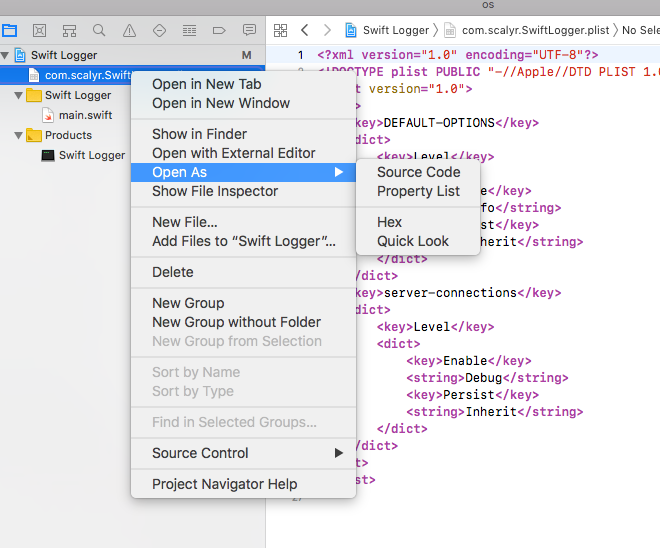Collapse the Swift Logger project root
Viewport: 660px width, 548px height.
tap(6, 55)
